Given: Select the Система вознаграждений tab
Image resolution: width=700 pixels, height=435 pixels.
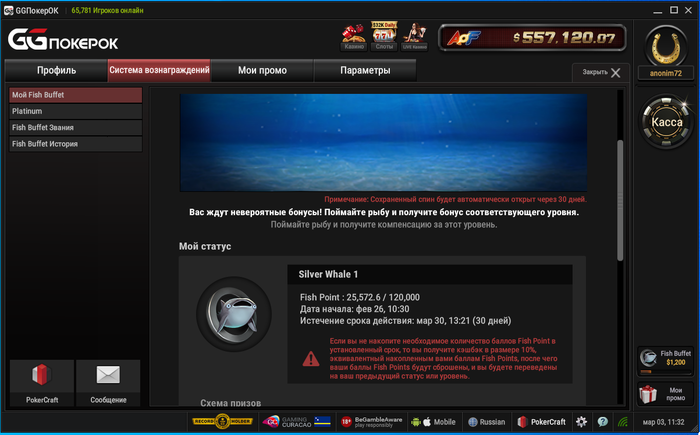Looking at the screenshot, I should coord(159,70).
